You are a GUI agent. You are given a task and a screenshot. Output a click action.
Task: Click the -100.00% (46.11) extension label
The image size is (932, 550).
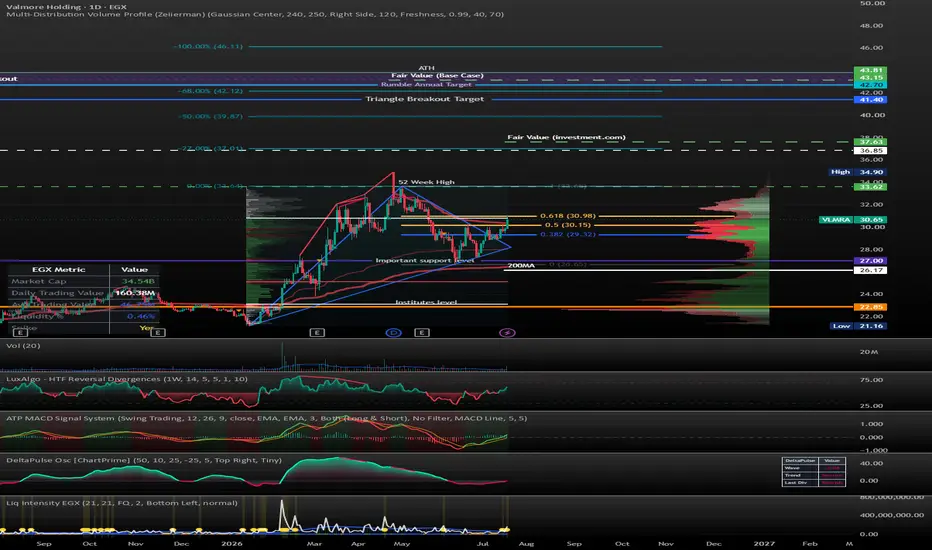208,46
